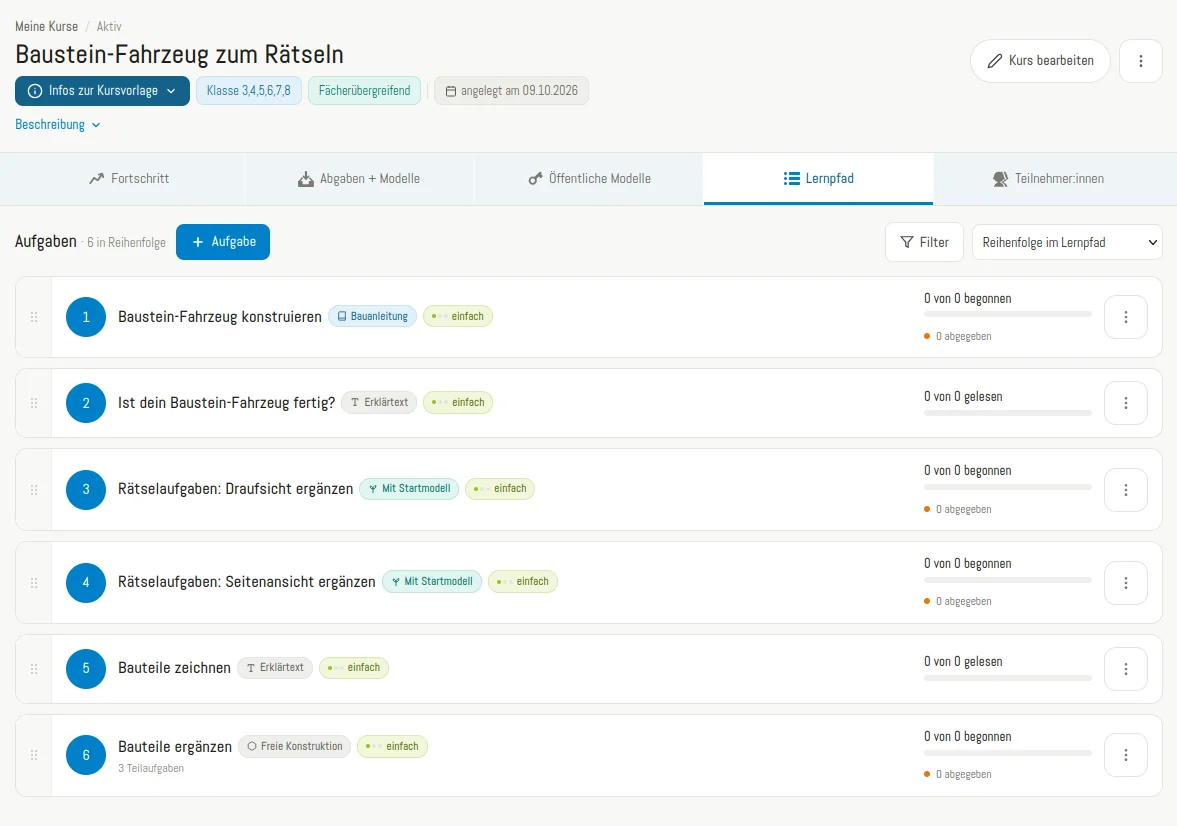This screenshot has width=1177, height=826.
Task: Click number 6 circle of Bauteile ergänzen
Action: point(86,755)
